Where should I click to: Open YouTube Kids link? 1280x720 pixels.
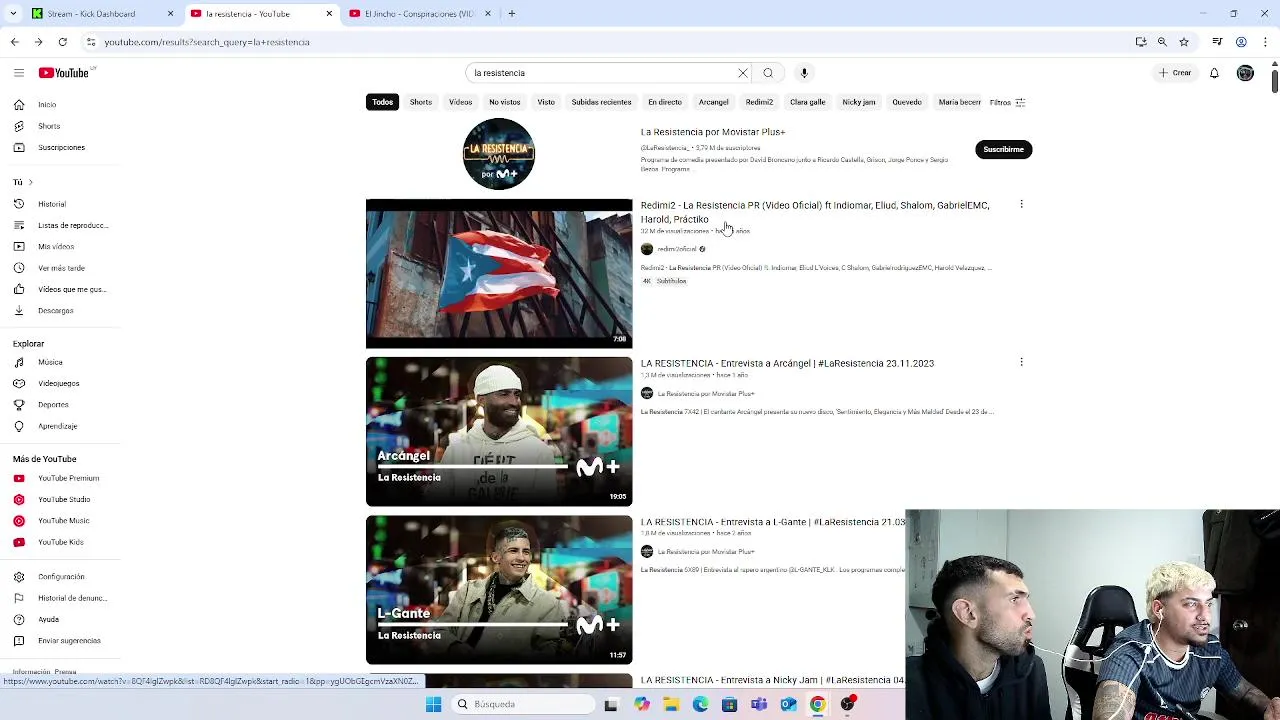60,542
